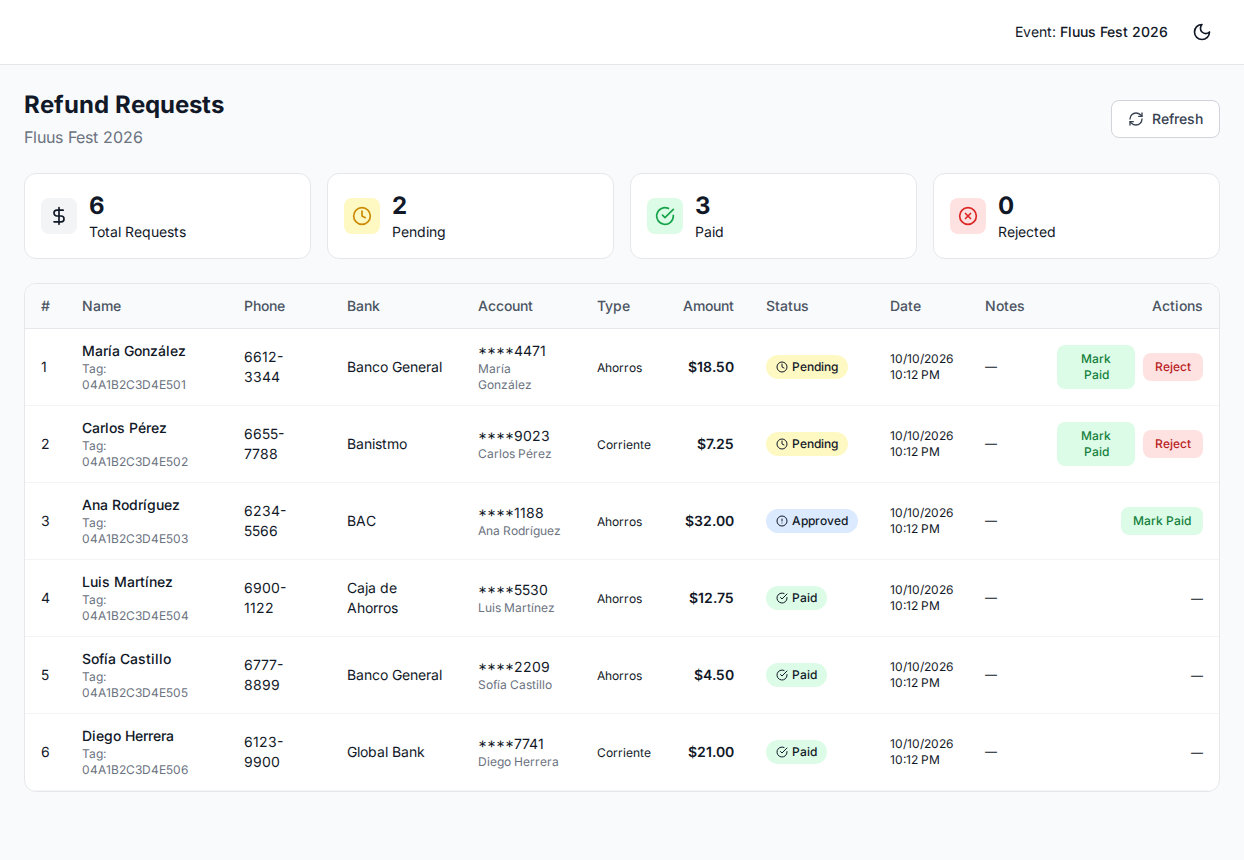Click Pending status badge for Carlos Pérez
The image size is (1244, 860).
(807, 444)
